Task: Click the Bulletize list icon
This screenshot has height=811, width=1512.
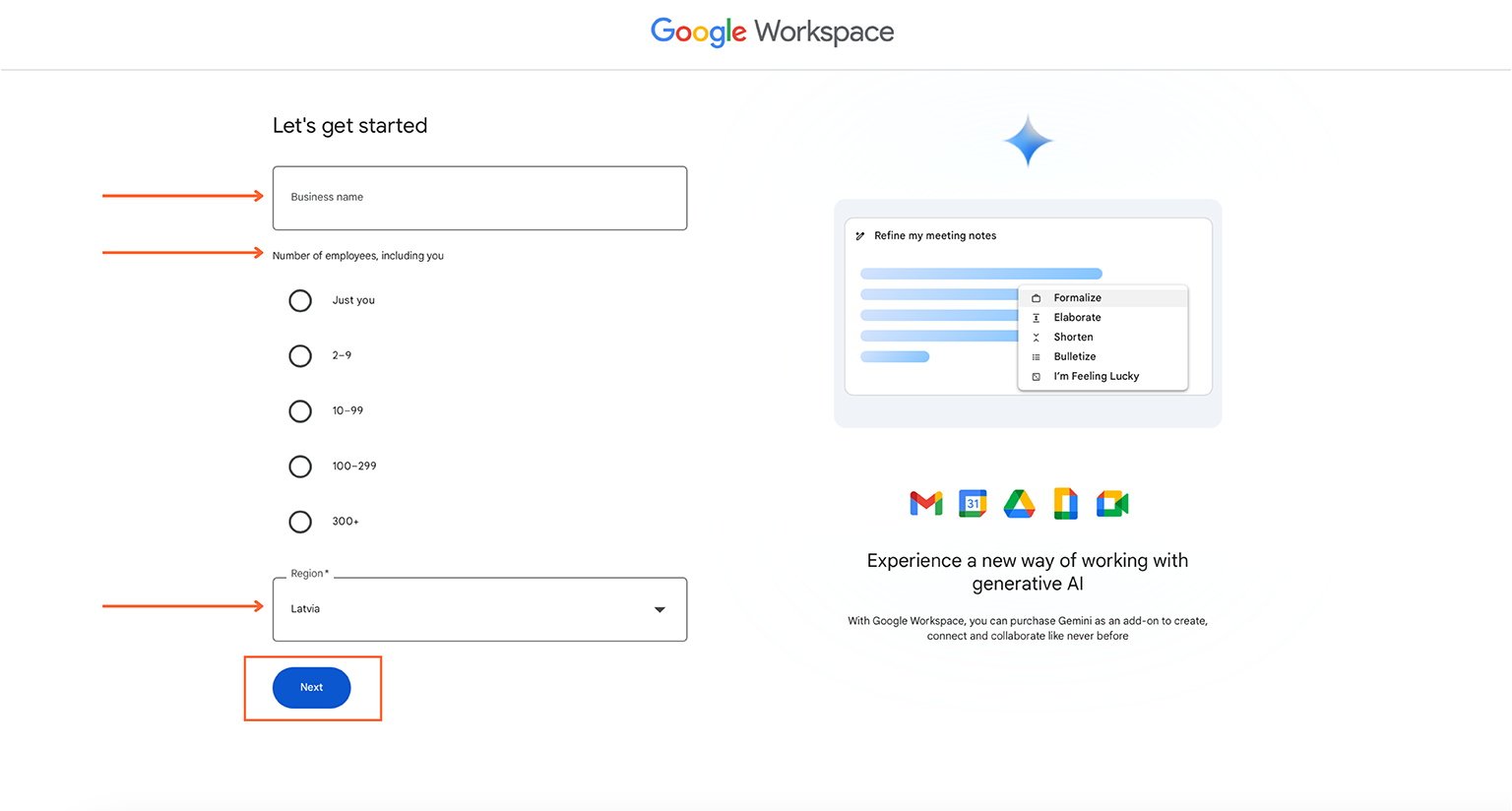Action: click(x=1036, y=357)
